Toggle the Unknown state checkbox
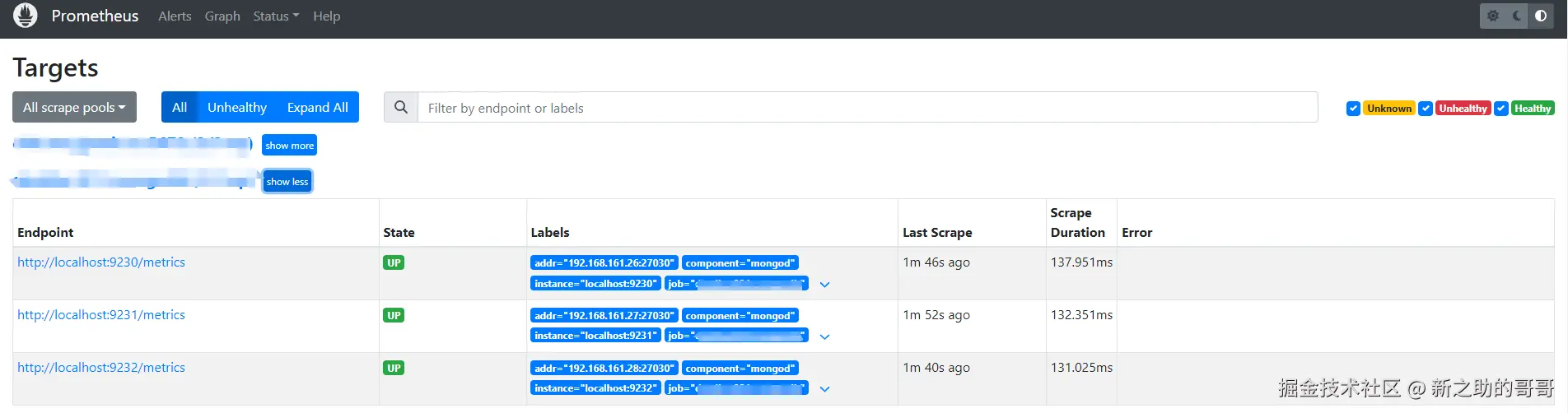Screen dimensions: 1568x413 pos(1353,109)
